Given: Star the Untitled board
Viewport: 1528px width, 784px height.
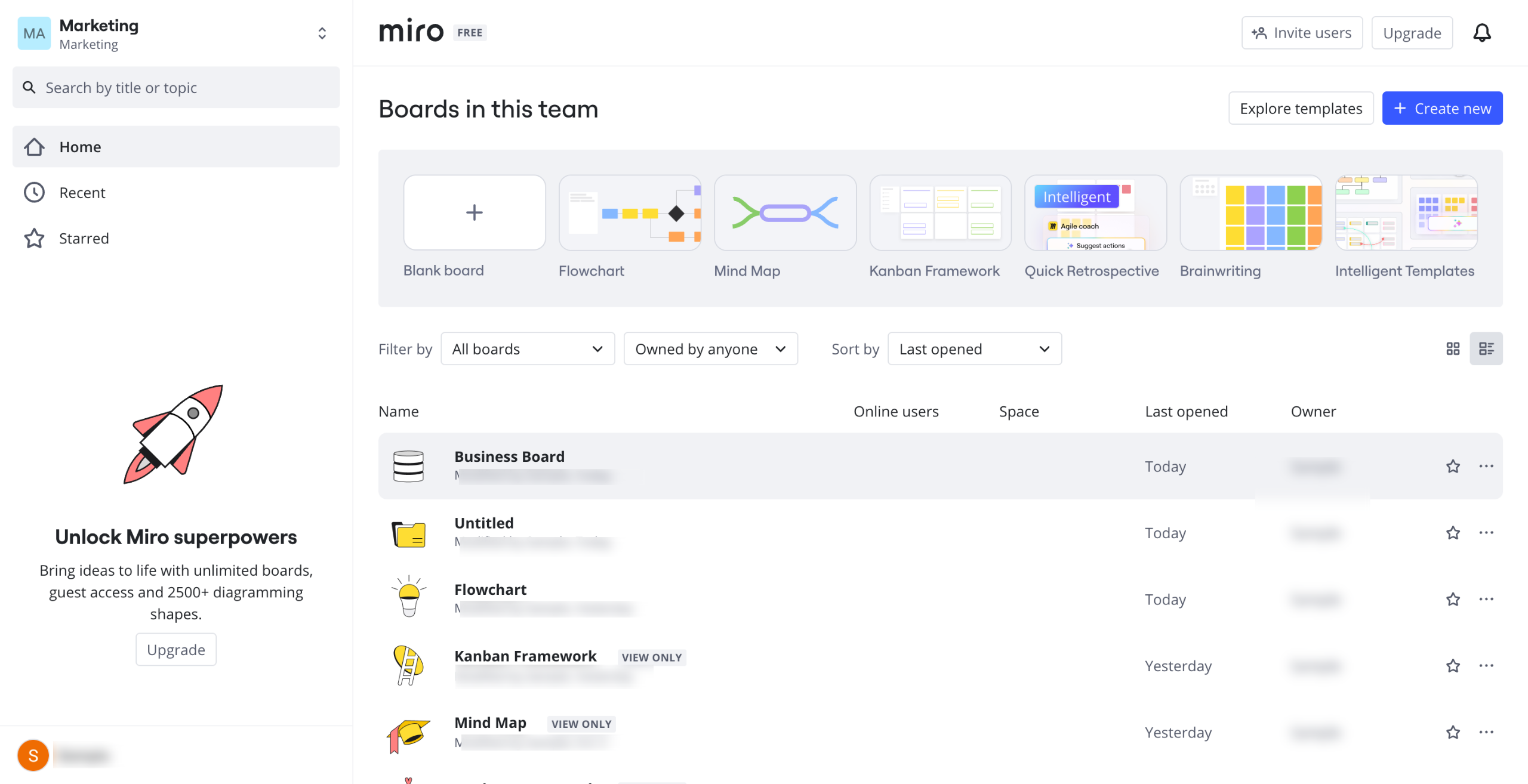Looking at the screenshot, I should coord(1453,533).
